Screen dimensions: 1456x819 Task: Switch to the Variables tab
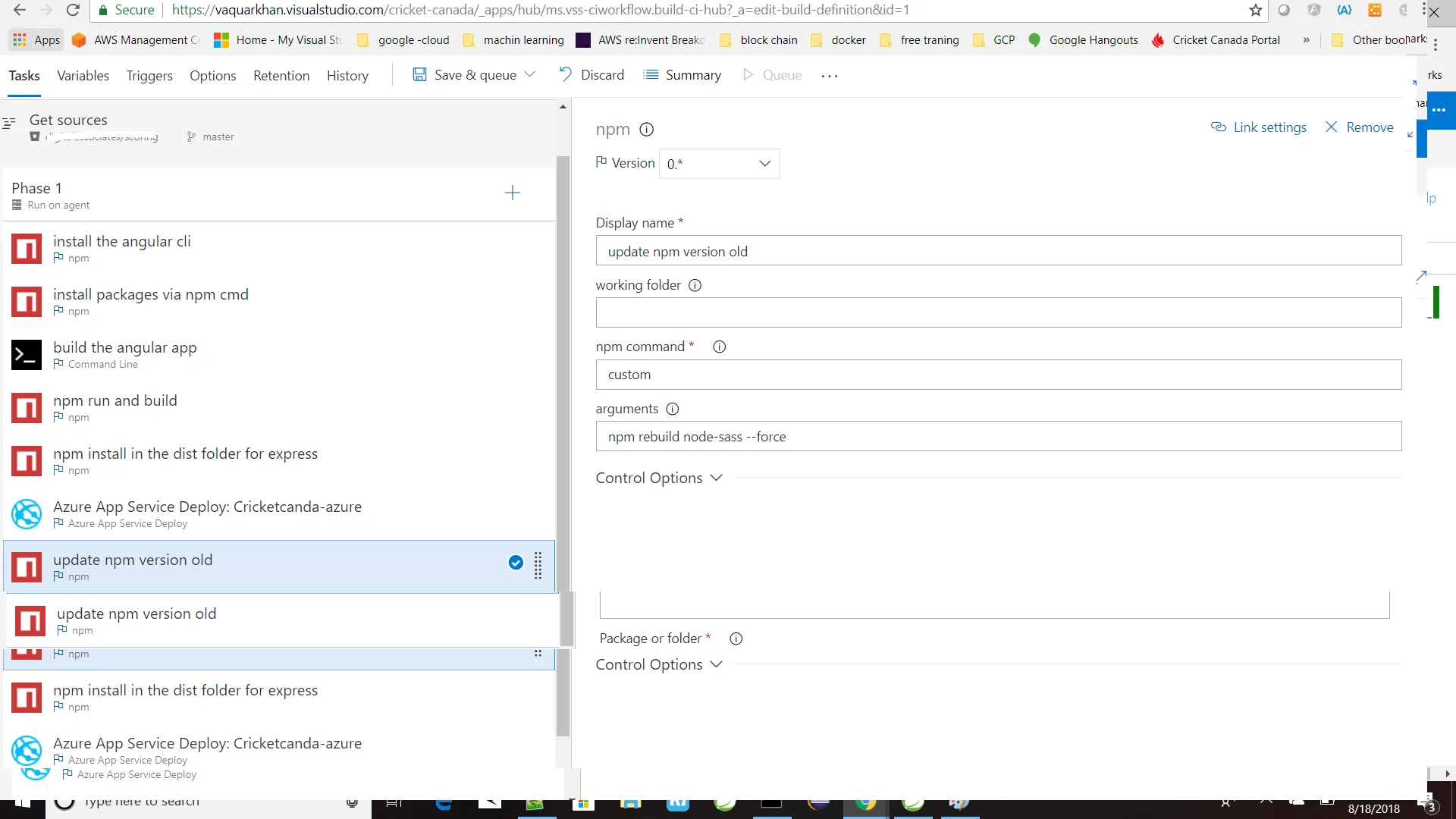coord(83,76)
